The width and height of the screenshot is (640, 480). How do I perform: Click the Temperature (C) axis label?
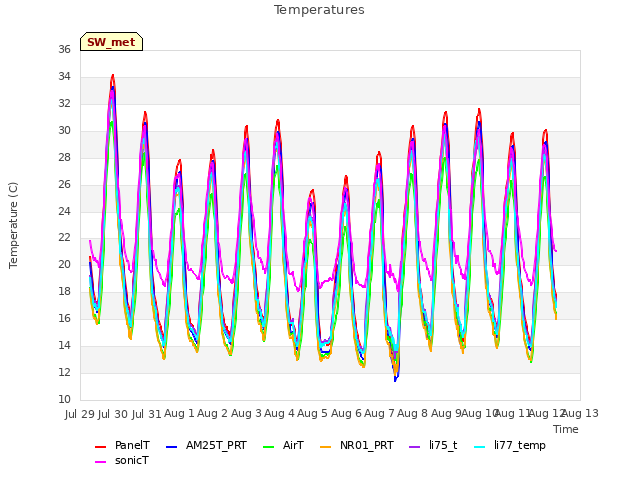(13, 225)
